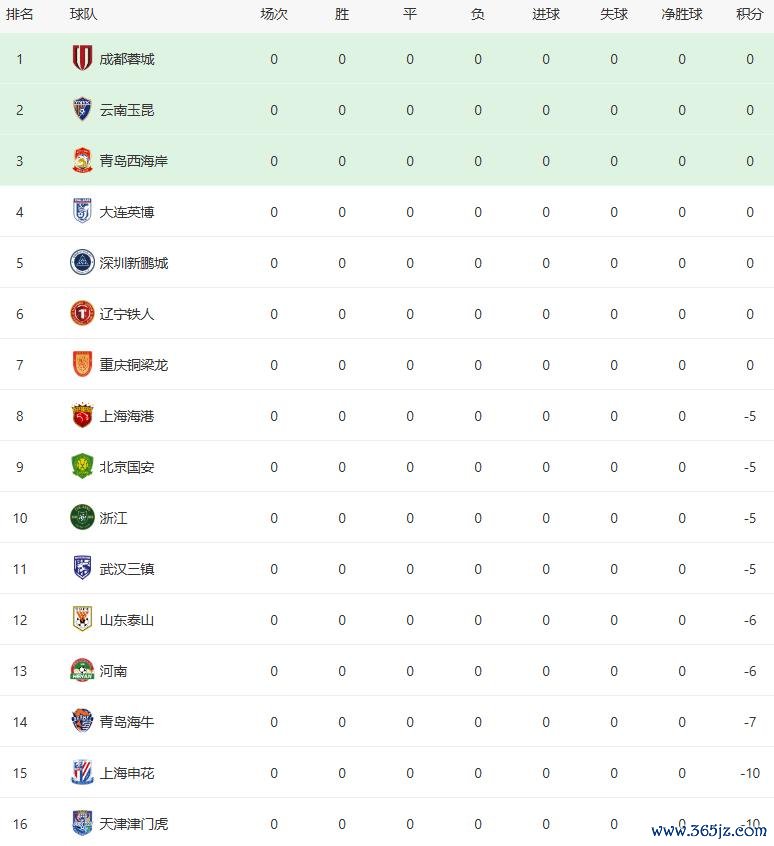Image resolution: width=774 pixels, height=846 pixels.
Task: Click the 重庆铜梁龙 orange crest
Action: point(82,365)
